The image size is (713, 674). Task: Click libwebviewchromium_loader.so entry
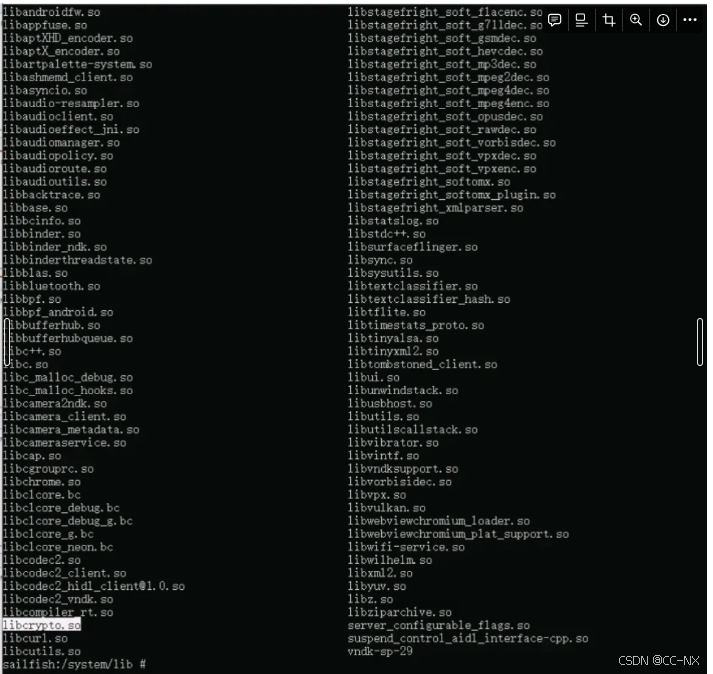click(439, 521)
